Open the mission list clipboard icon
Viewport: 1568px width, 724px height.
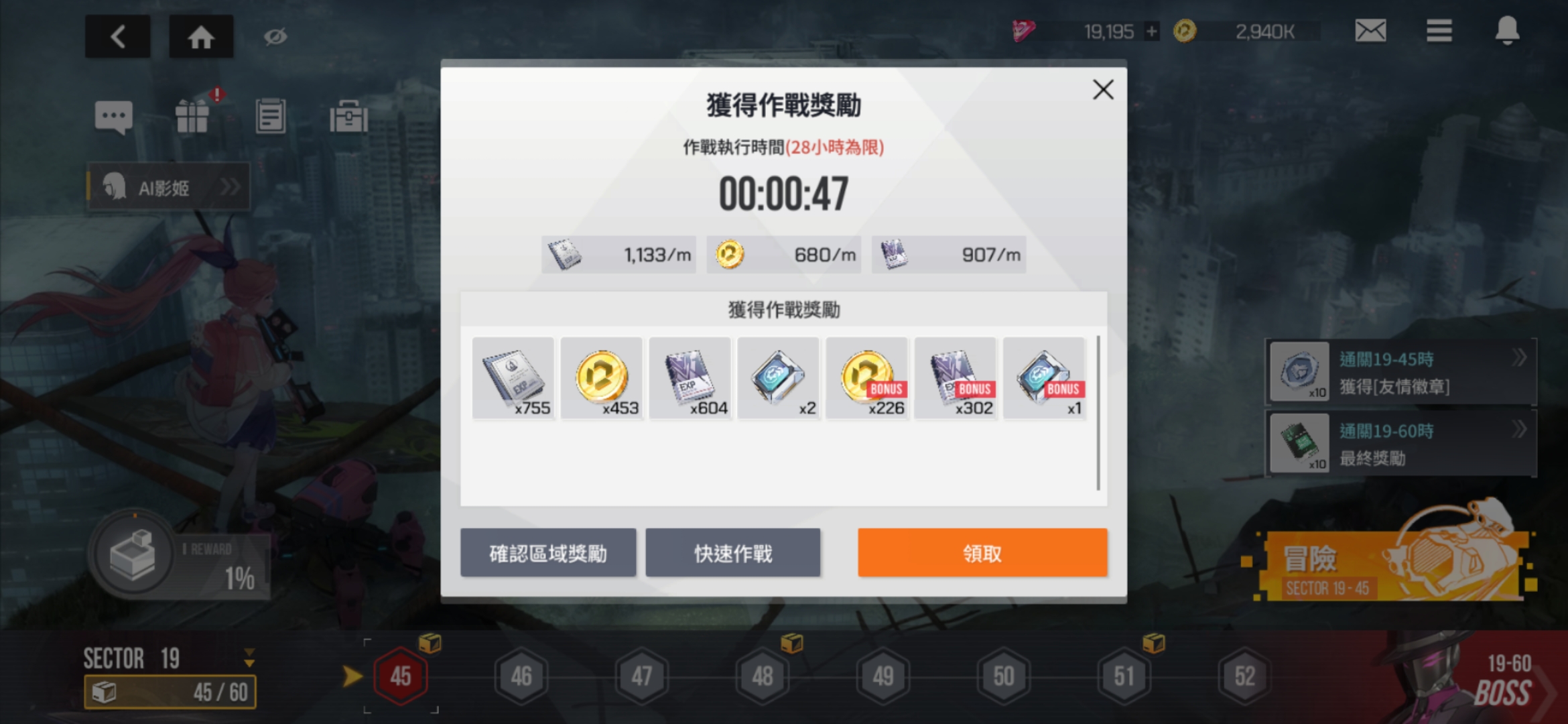pos(271,116)
